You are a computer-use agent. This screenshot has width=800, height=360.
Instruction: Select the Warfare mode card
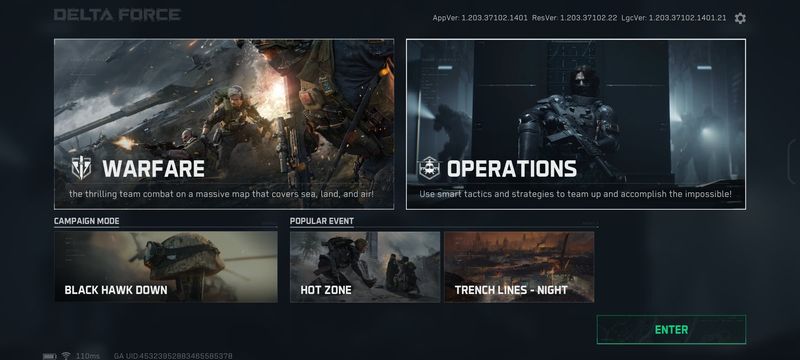click(224, 124)
